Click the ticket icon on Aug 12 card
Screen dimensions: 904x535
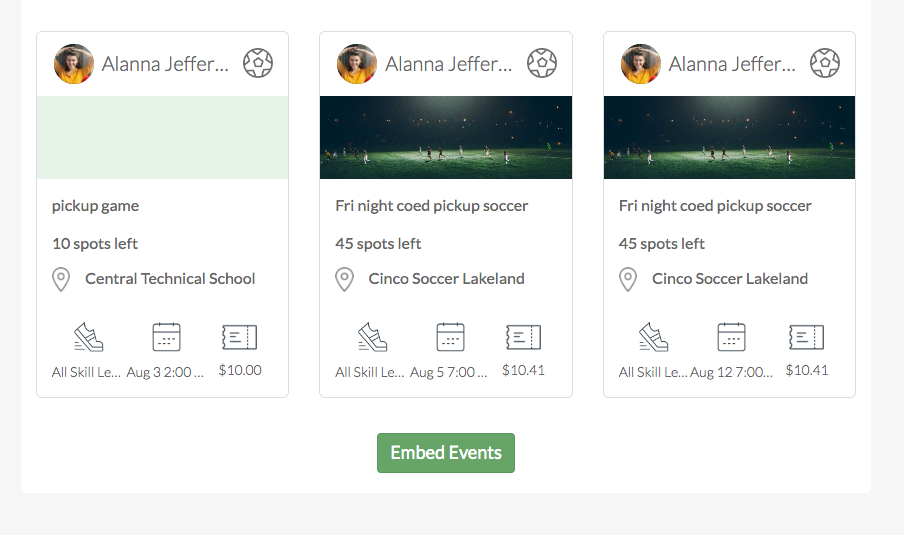coord(807,337)
